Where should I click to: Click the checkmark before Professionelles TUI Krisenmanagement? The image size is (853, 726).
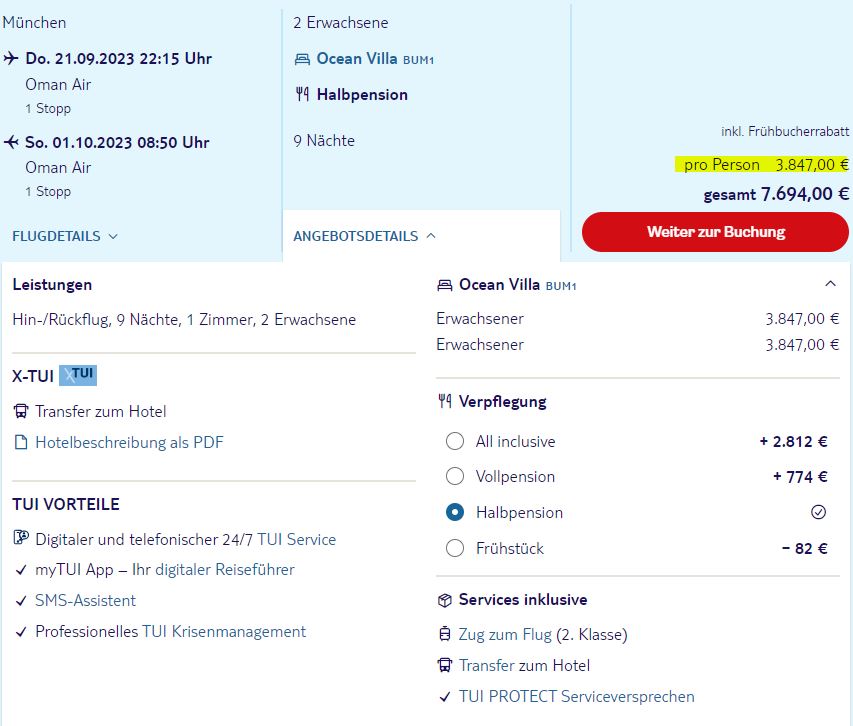click(x=21, y=632)
